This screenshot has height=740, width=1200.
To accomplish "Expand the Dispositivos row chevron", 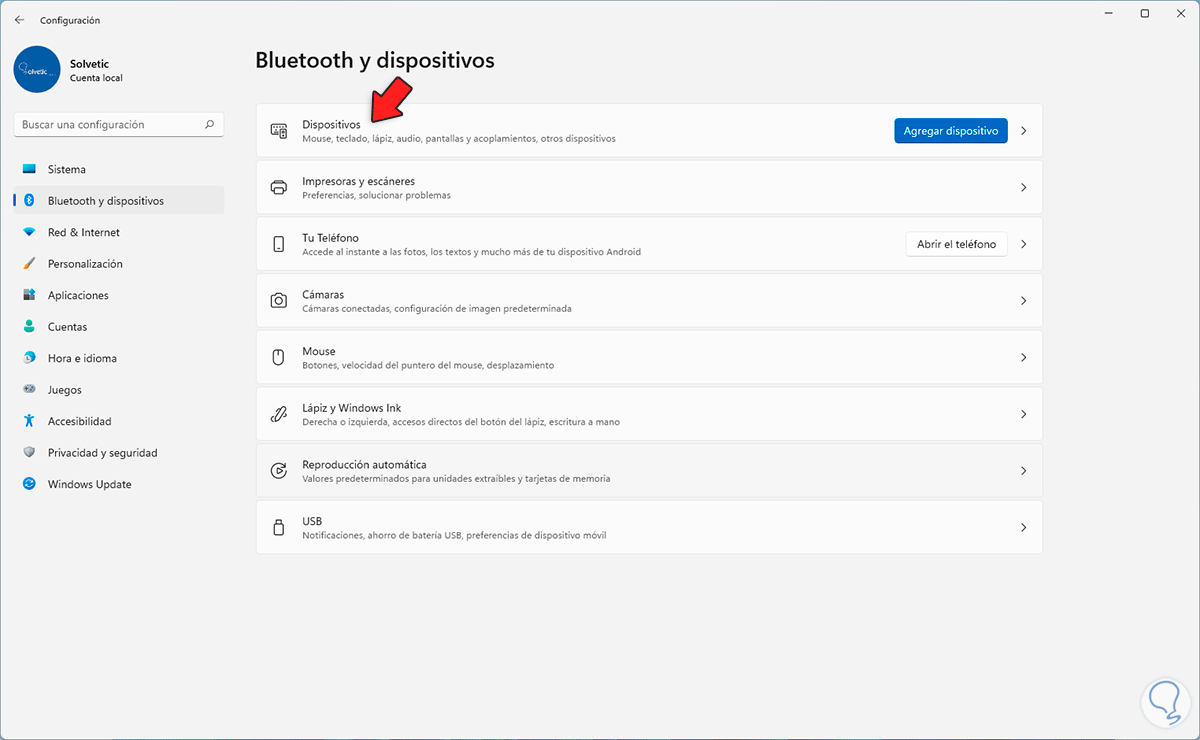I will pyautogui.click(x=1023, y=131).
